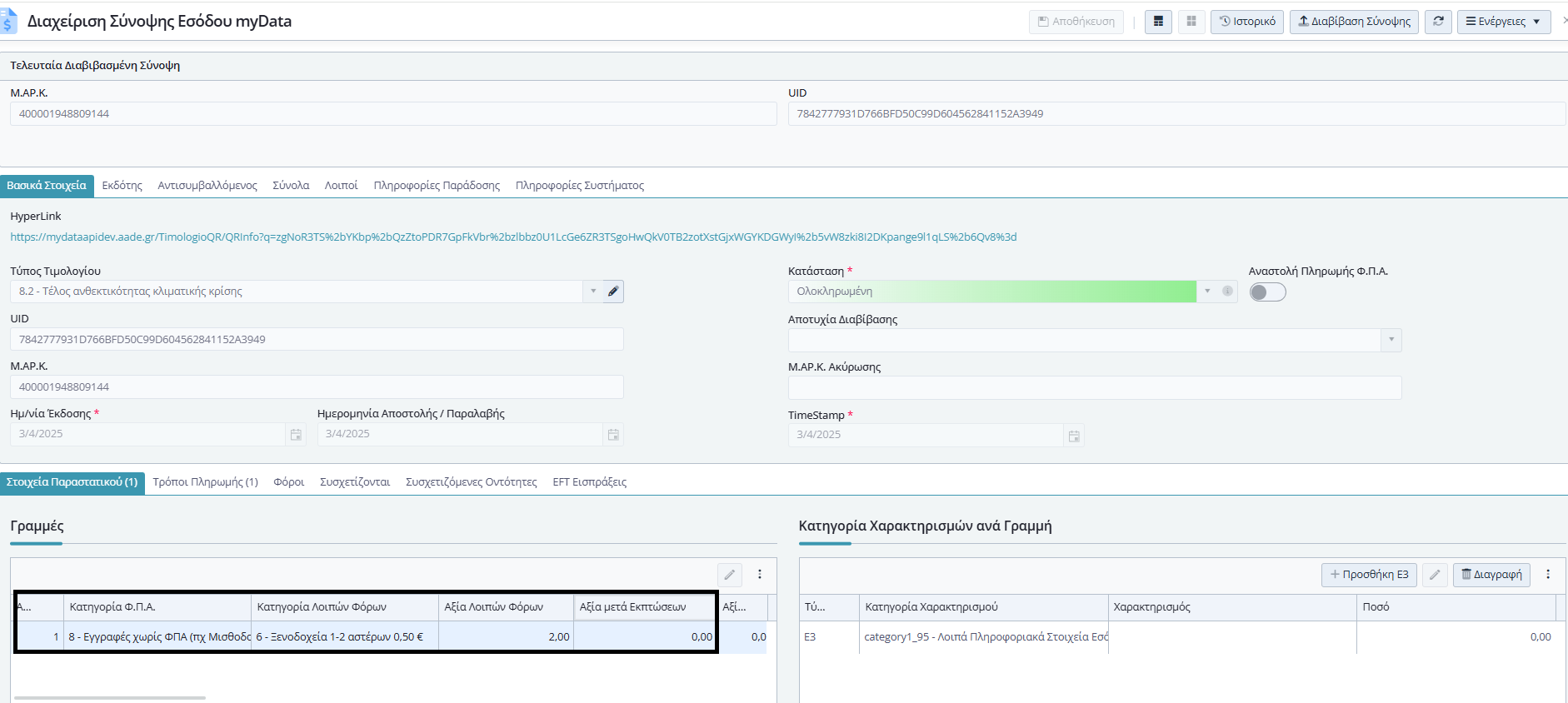Sort by Αξία μετά Εκπτώσεων column header
Screen dimensions: 1568x703
point(644,607)
